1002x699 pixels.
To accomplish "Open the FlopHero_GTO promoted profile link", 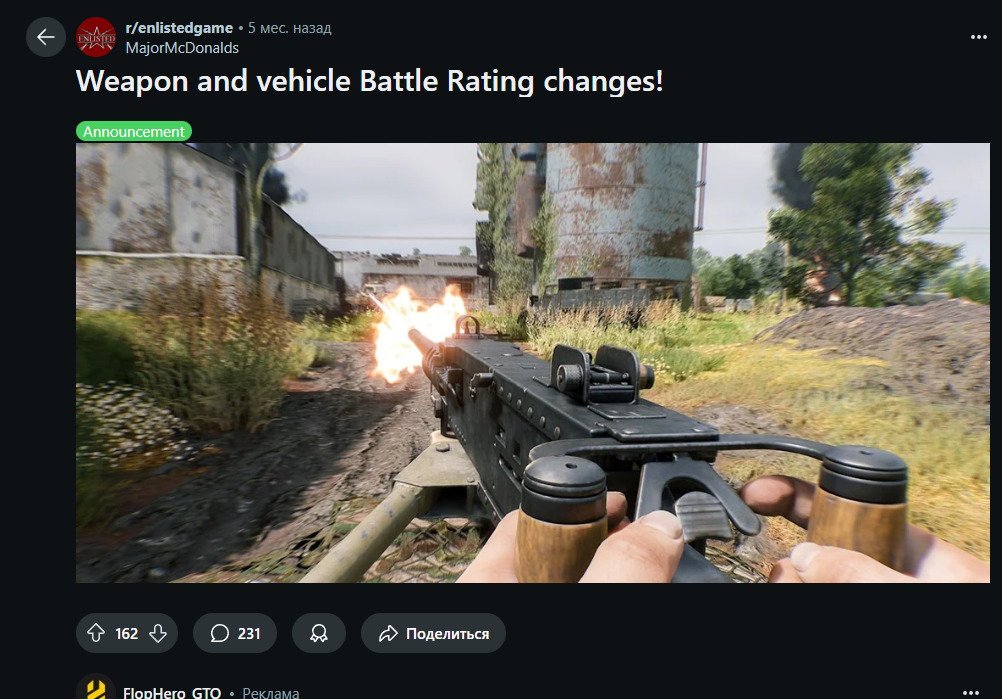I will click(172, 693).
